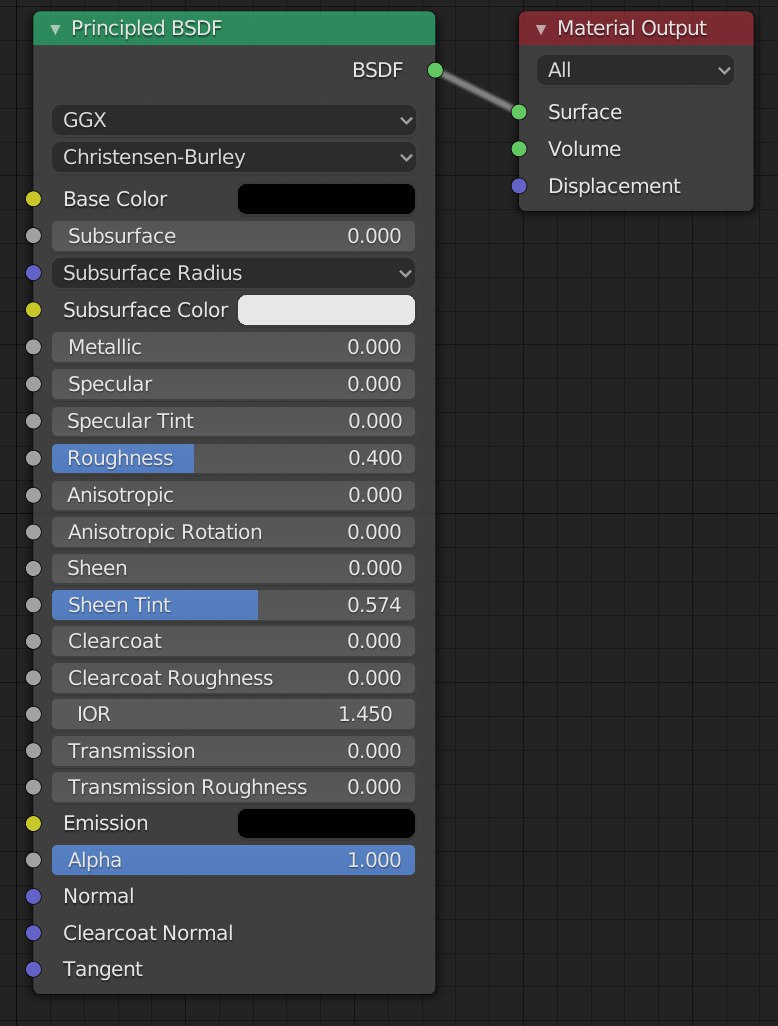Click the Emission yellow socket
778x1026 pixels.
(33, 823)
